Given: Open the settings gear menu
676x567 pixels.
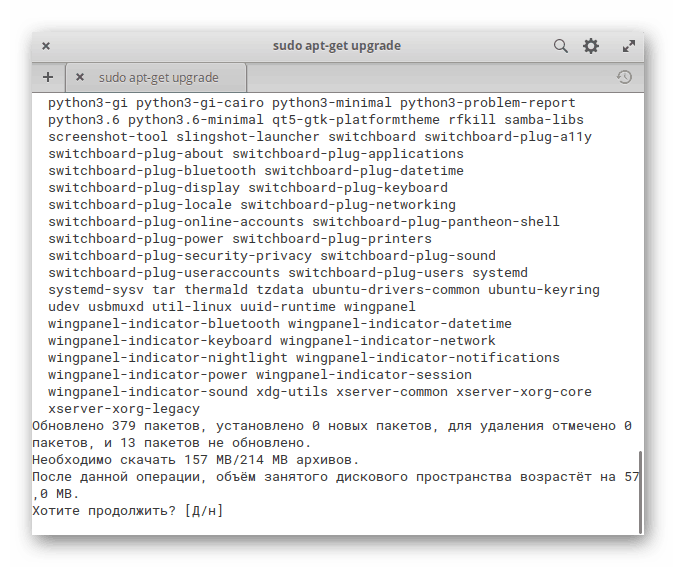Looking at the screenshot, I should tap(591, 46).
